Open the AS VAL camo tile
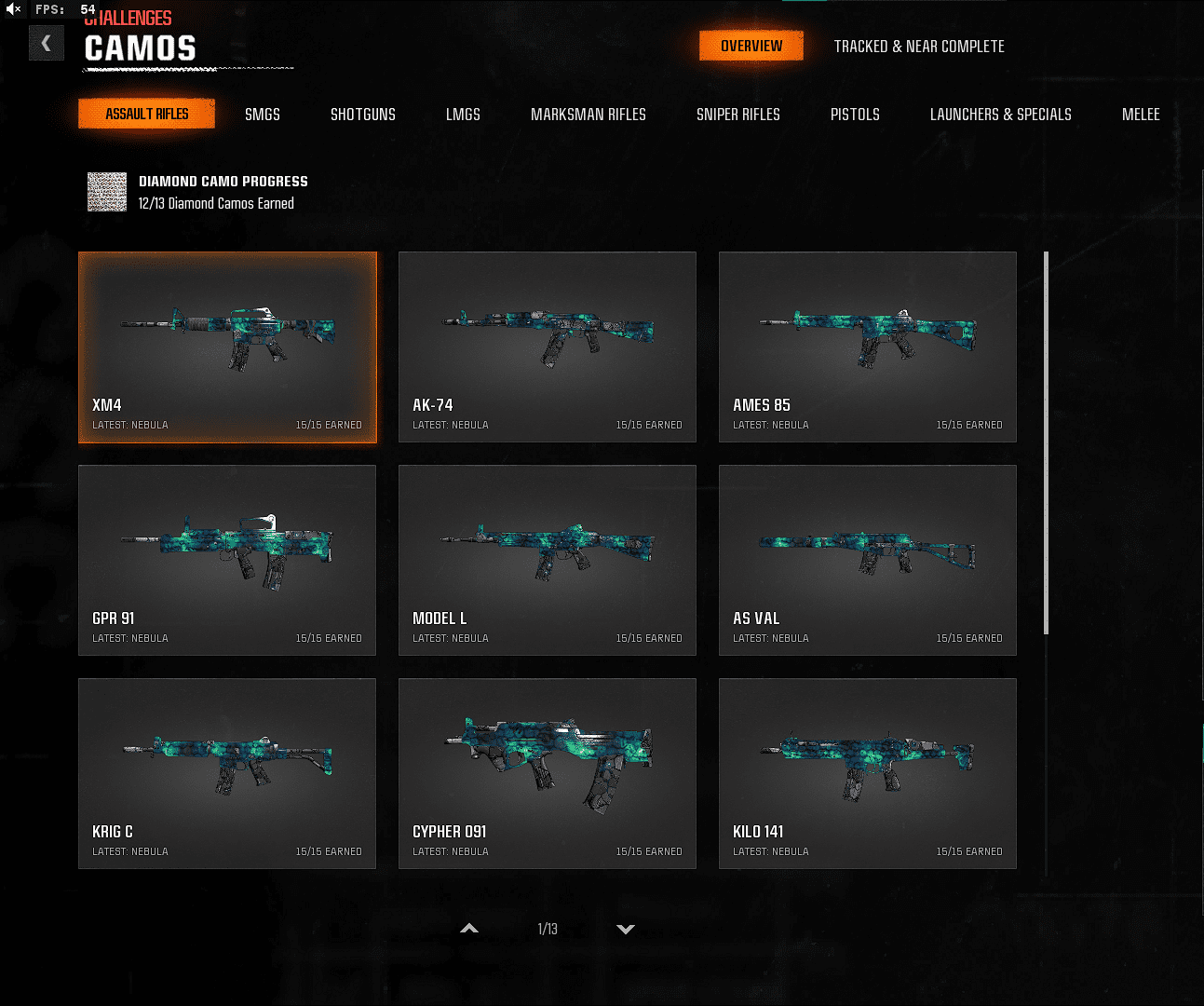1204x1006 pixels. pos(867,560)
